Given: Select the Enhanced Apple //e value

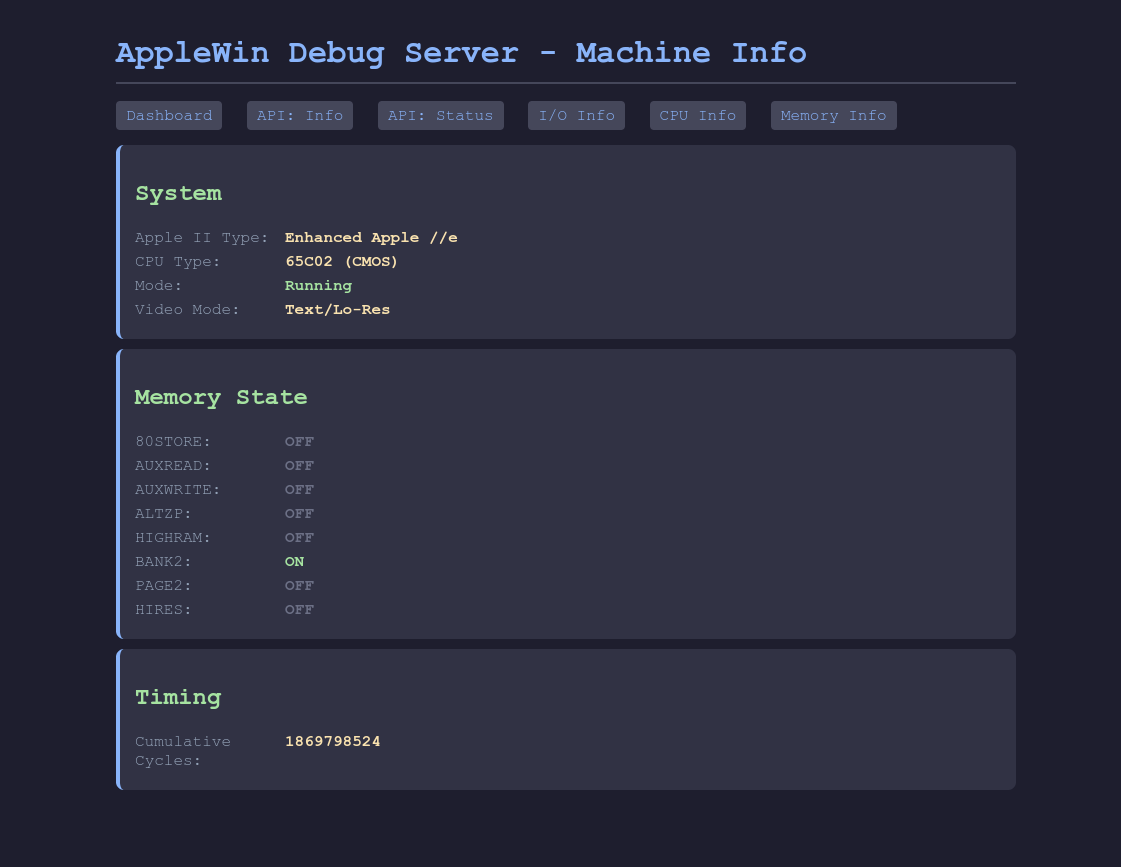Looking at the screenshot, I should [371, 238].
